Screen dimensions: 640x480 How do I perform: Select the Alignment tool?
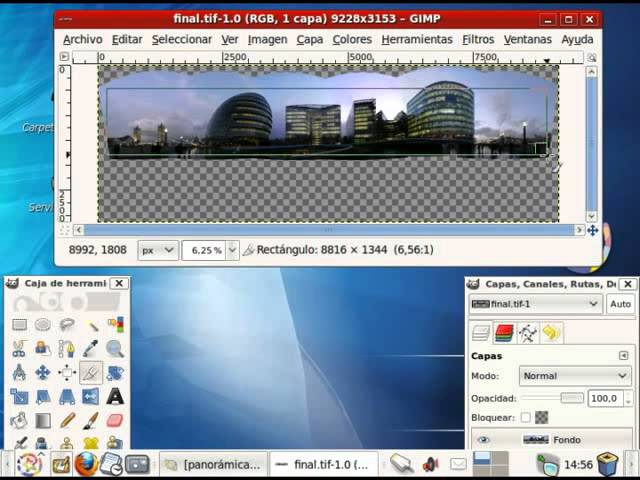coord(67,373)
